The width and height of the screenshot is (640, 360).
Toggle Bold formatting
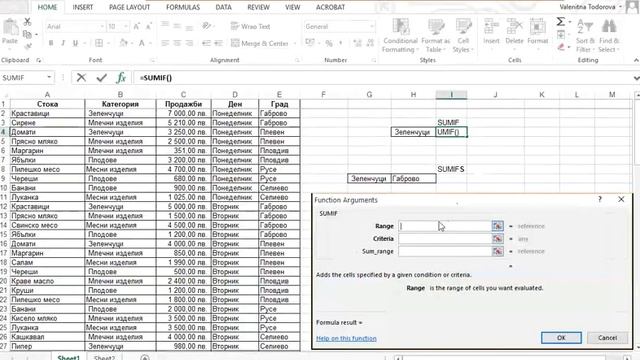coord(51,43)
